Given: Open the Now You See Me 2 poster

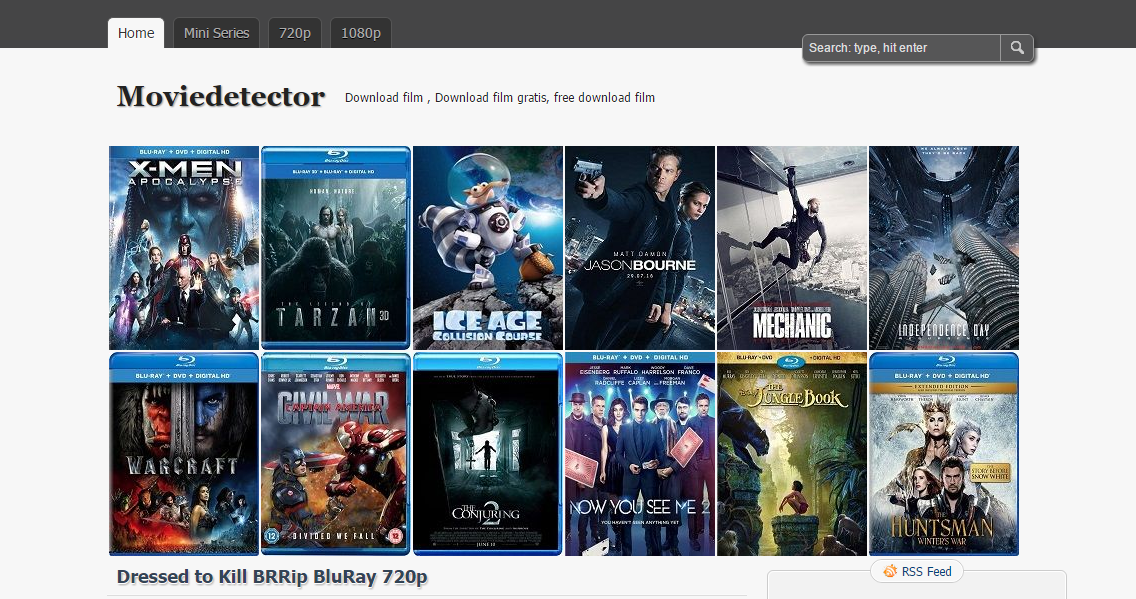Looking at the screenshot, I should pyautogui.click(x=640, y=454).
